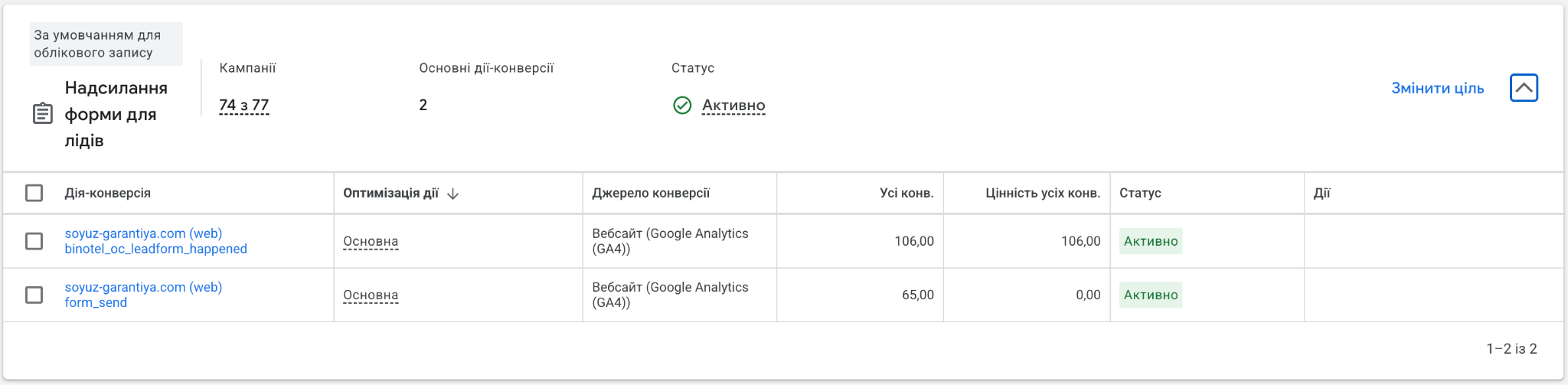This screenshot has height=385, width=1568.
Task: Open the binotel_oc_leadform_happened conversion action link
Action: 156,241
